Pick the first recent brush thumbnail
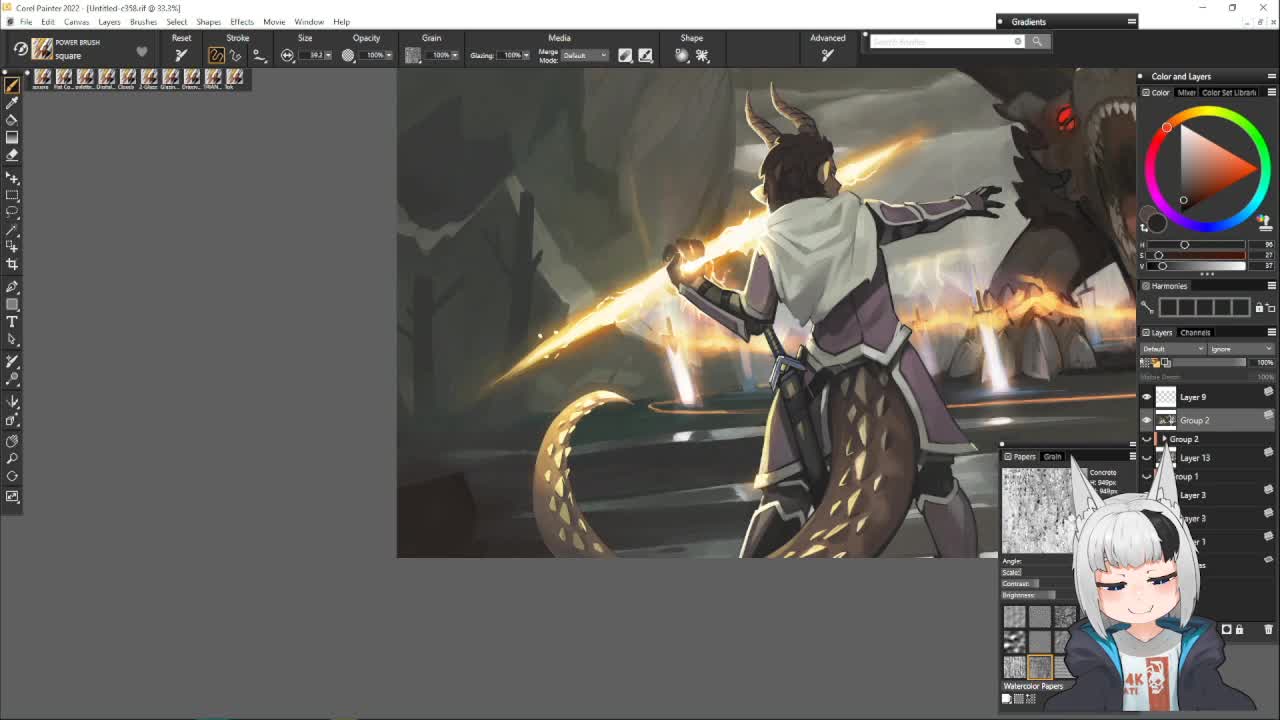 42,77
